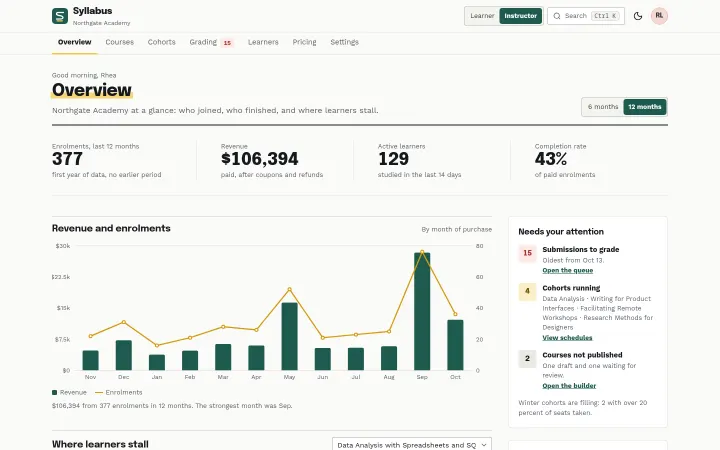The width and height of the screenshot is (720, 450).
Task: Open the RL user avatar
Action: [x=659, y=16]
